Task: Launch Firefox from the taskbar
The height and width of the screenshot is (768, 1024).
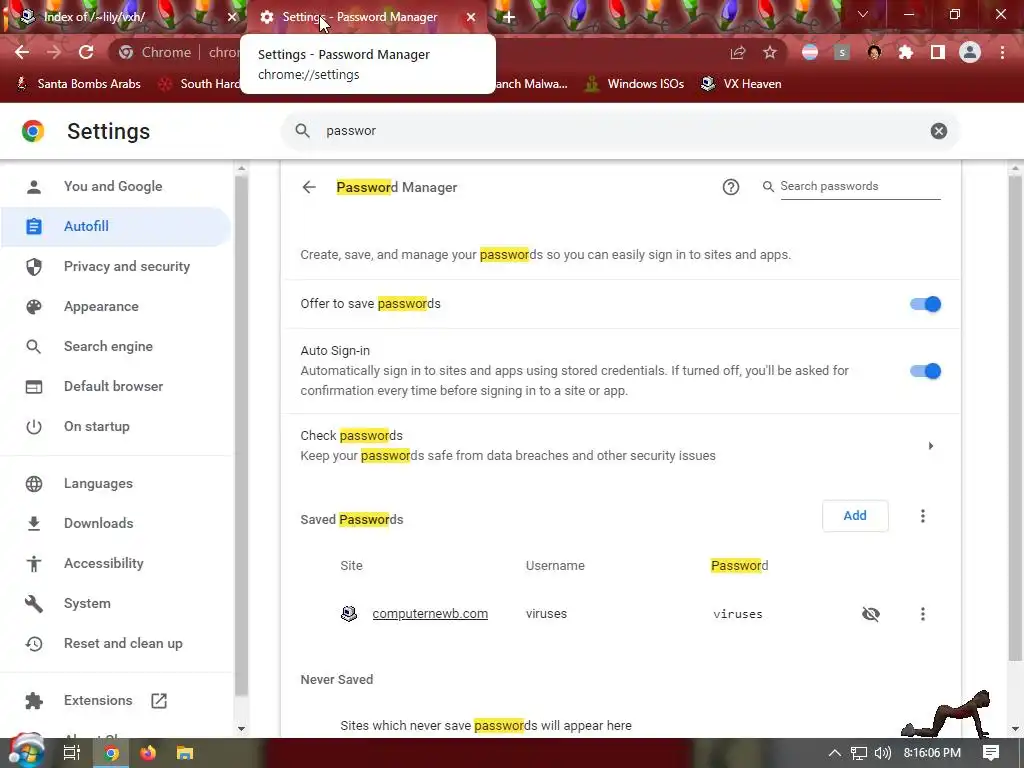Action: coord(148,753)
